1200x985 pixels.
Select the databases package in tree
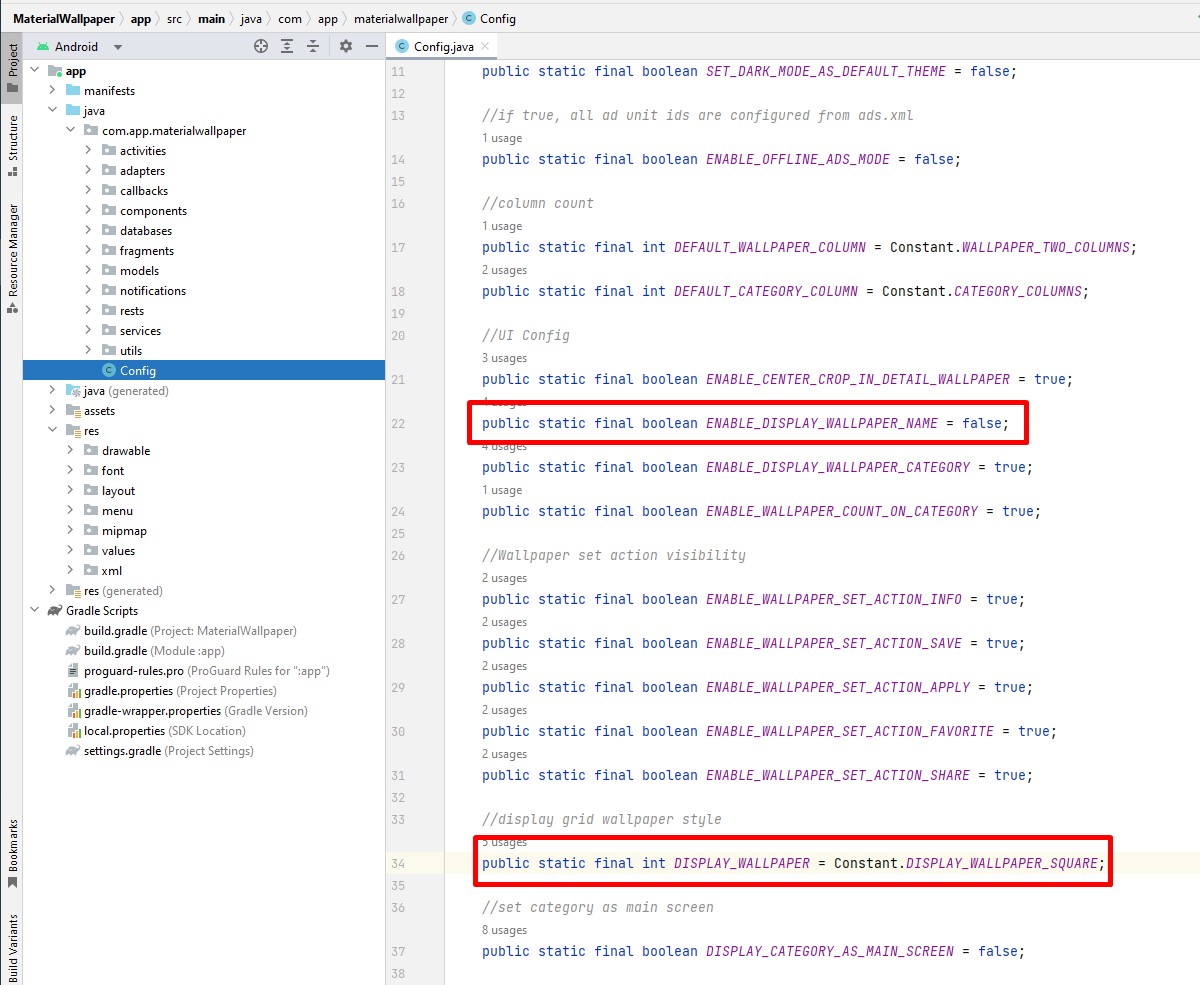tap(146, 231)
